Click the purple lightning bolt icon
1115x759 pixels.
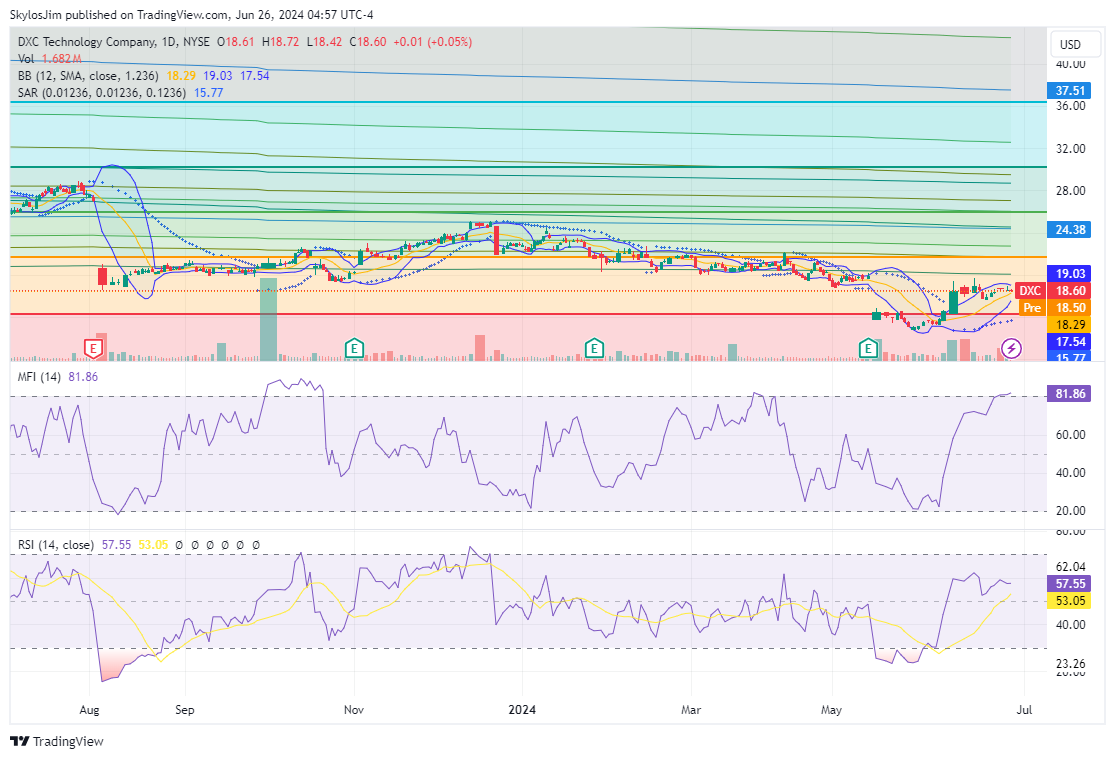pyautogui.click(x=1011, y=348)
